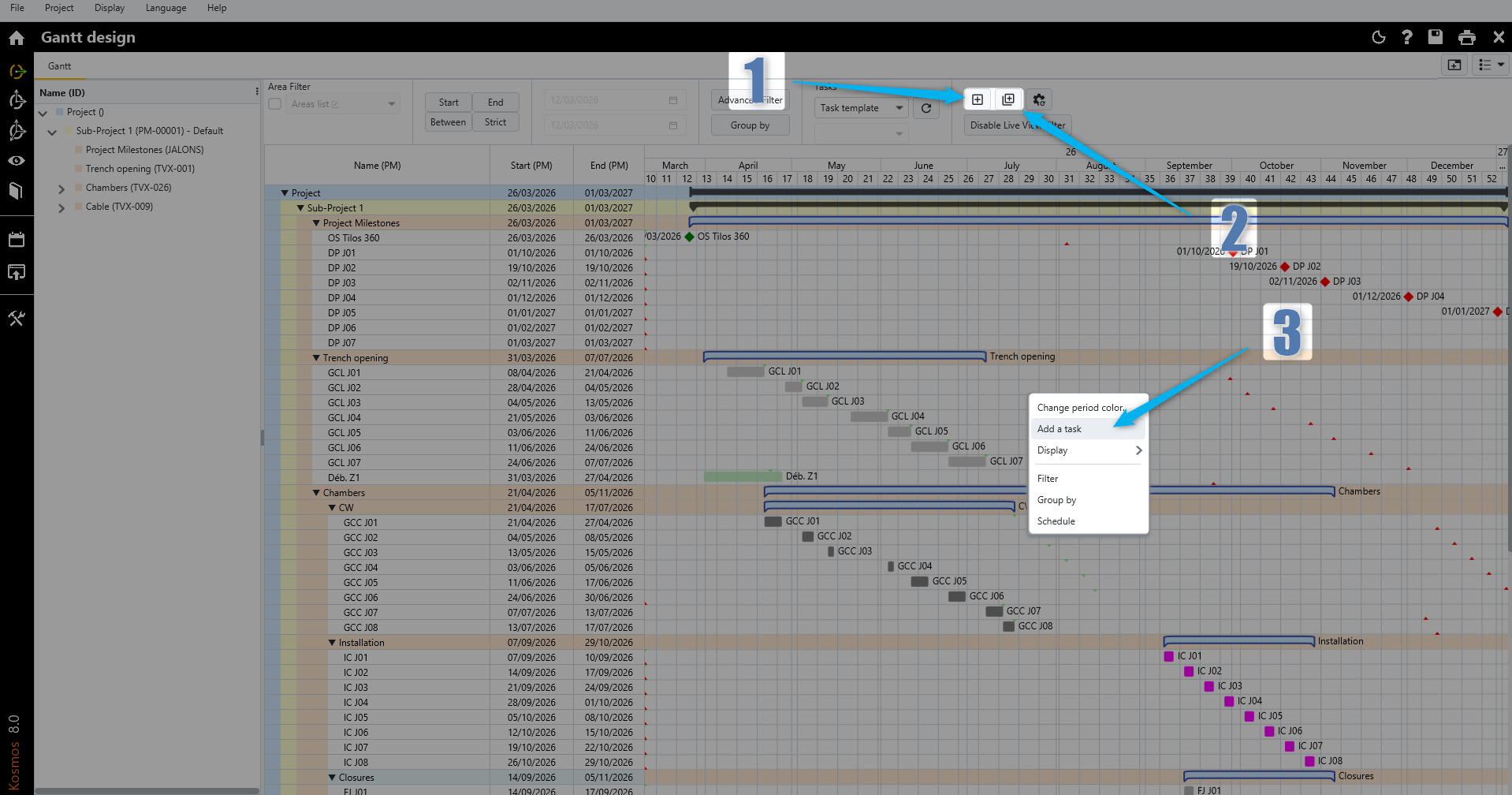This screenshot has height=795, width=1512.
Task: Click the save disk icon
Action: pyautogui.click(x=1436, y=37)
